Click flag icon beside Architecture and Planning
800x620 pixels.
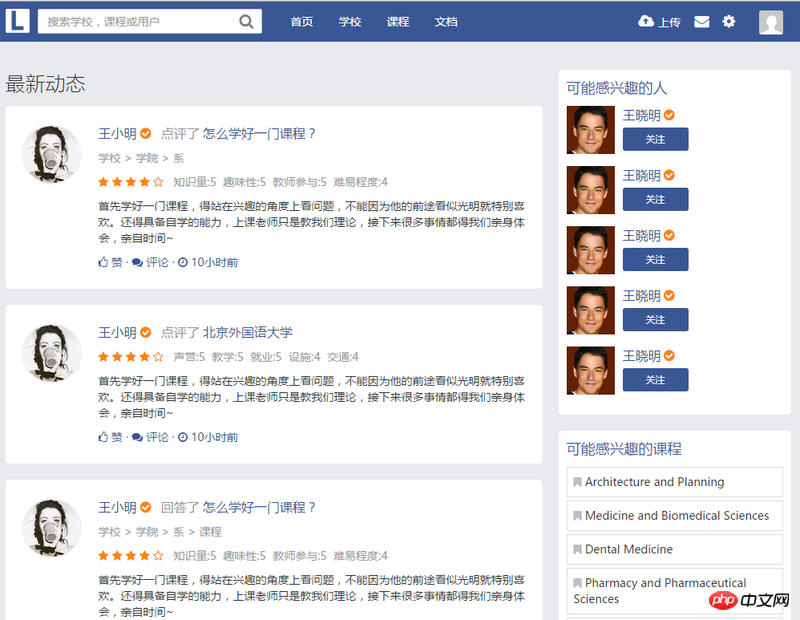click(x=578, y=482)
